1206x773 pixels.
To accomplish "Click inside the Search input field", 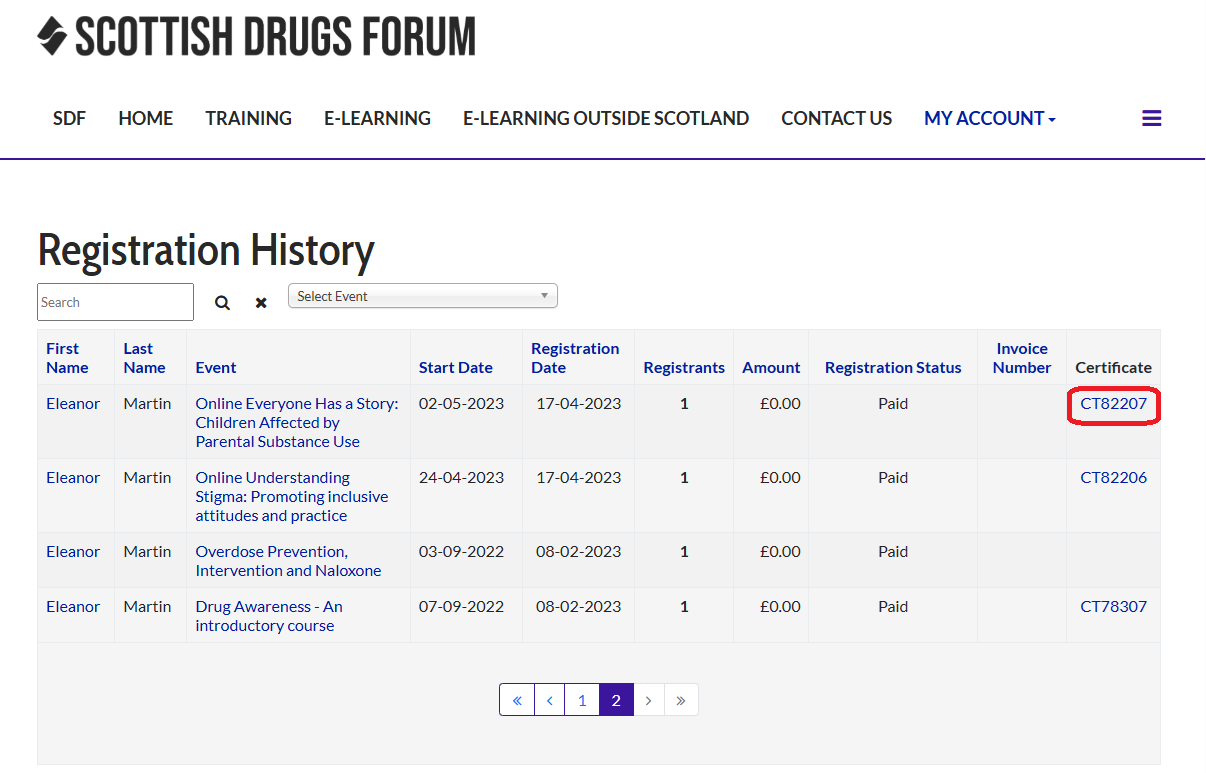I will tap(115, 301).
